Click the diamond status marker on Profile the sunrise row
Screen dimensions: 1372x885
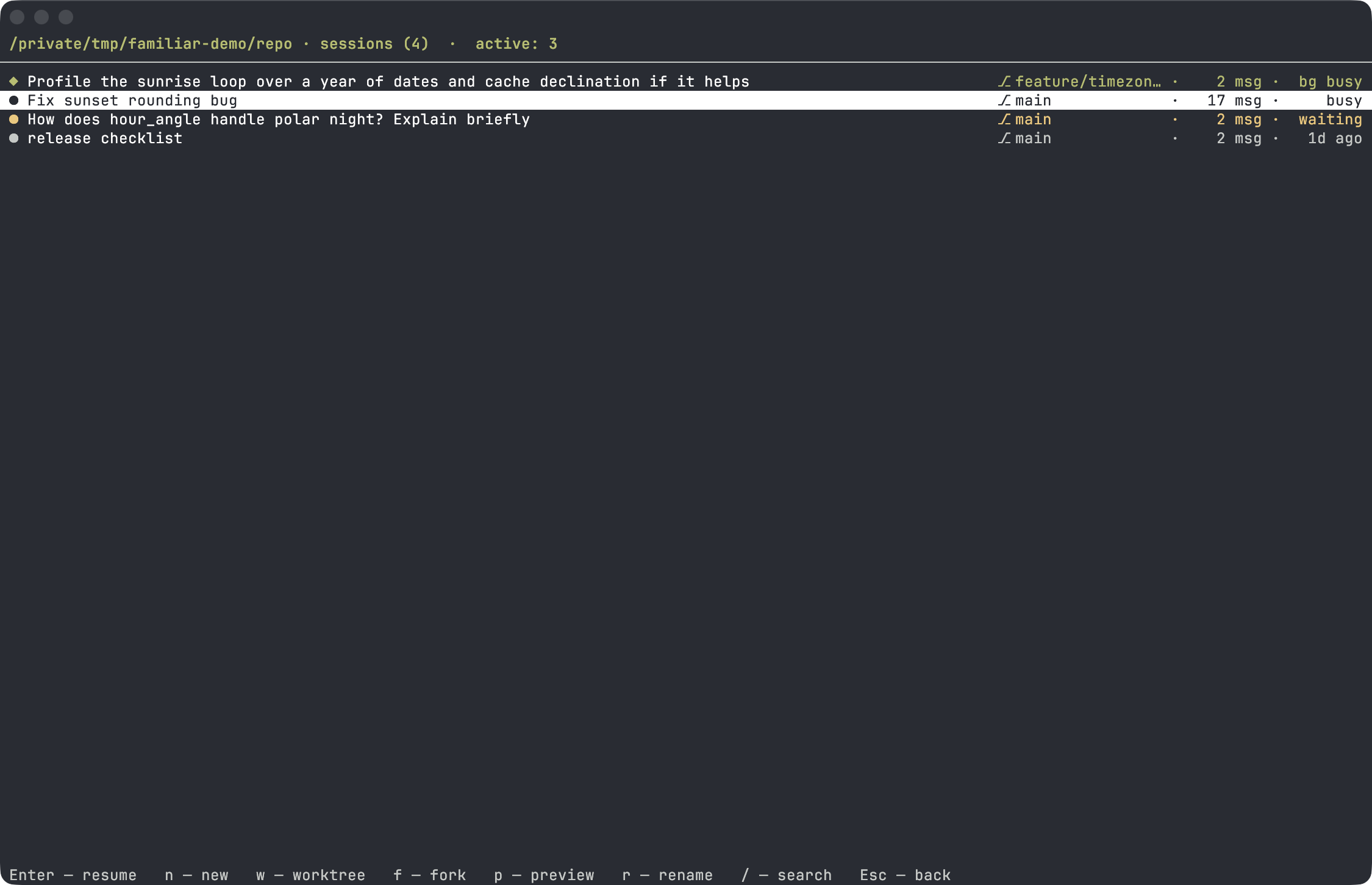click(14, 82)
